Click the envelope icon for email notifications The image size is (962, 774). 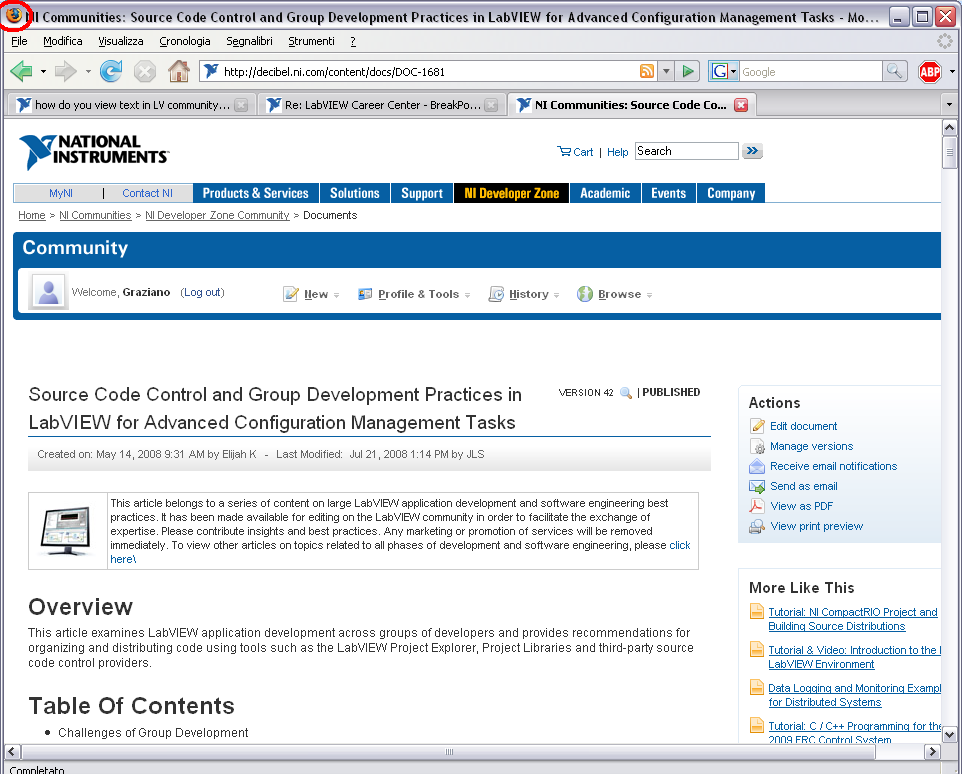[x=757, y=466]
